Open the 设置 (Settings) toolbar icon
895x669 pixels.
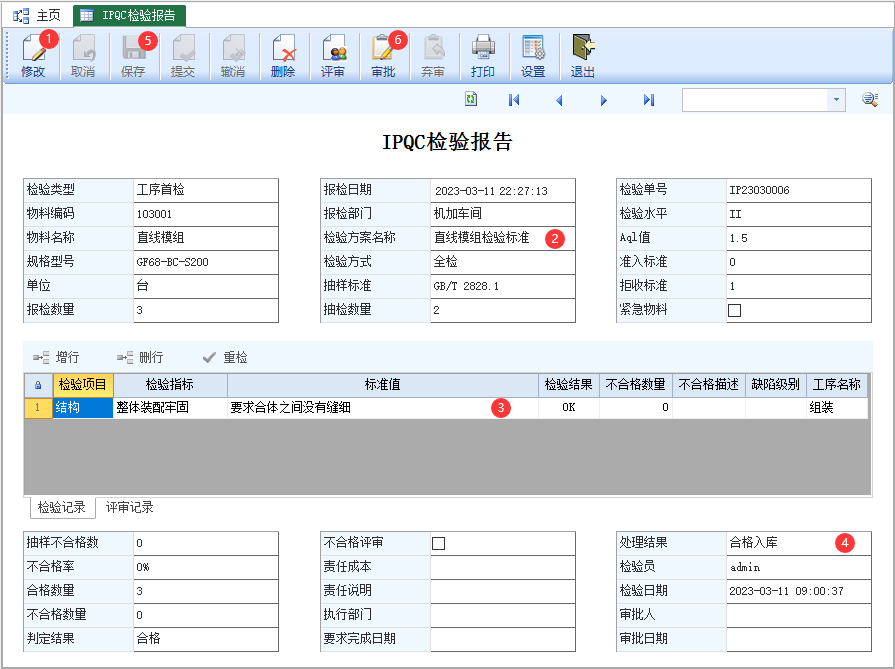(x=533, y=55)
